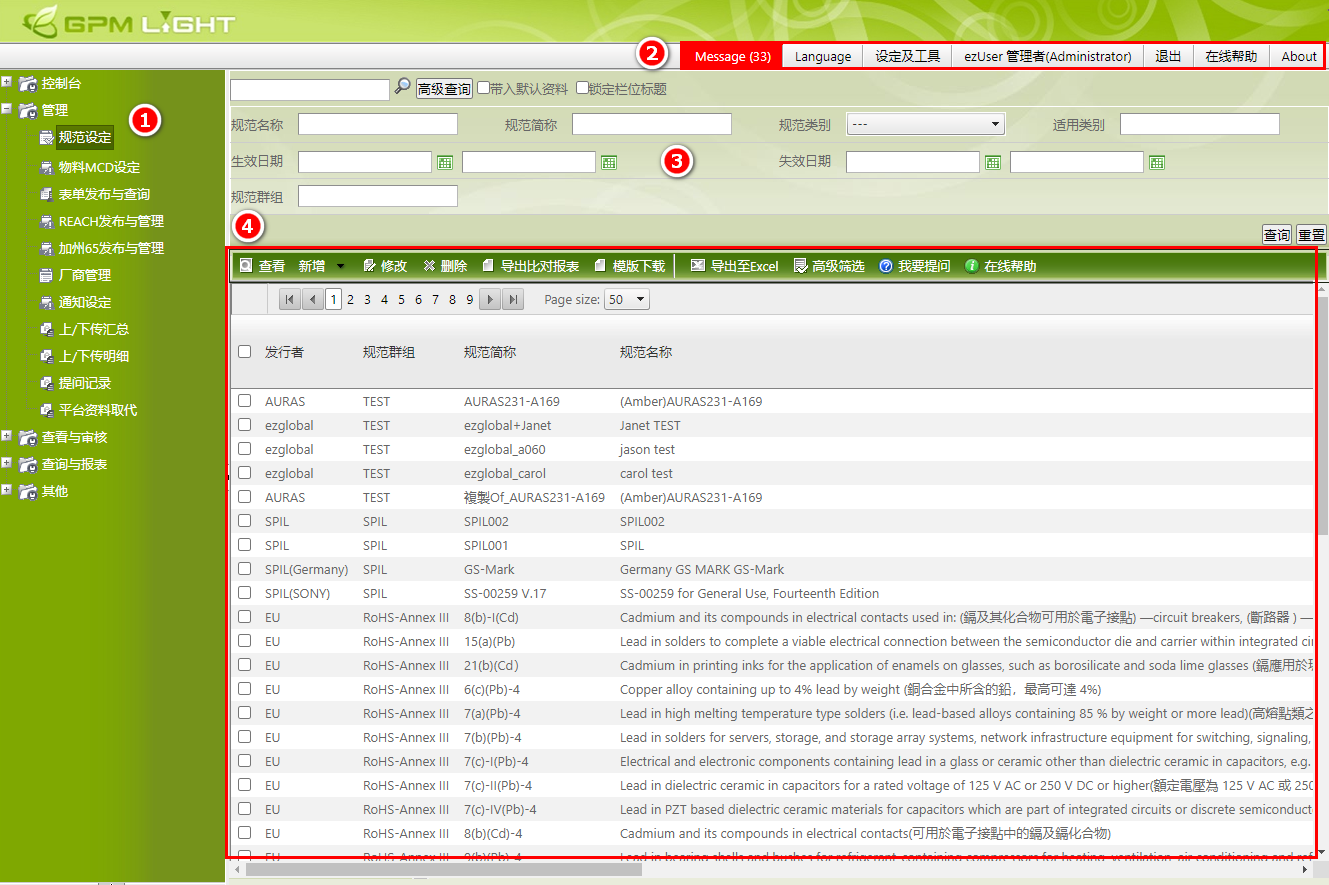Open first 生效日期 calendar picker icon
Screen dimensions: 1329x885
click(445, 162)
